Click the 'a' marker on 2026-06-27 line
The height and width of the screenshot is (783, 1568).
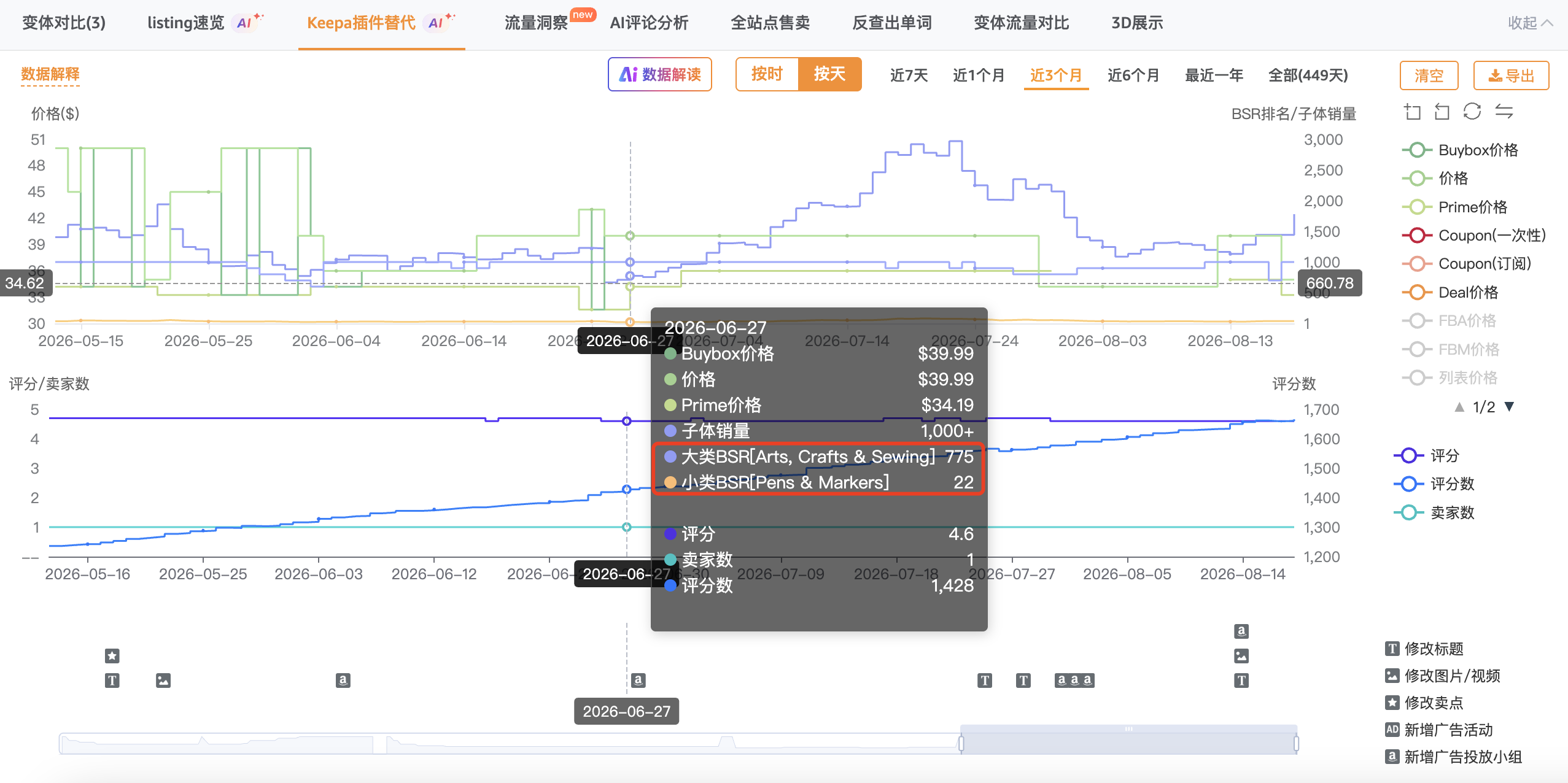tap(638, 680)
